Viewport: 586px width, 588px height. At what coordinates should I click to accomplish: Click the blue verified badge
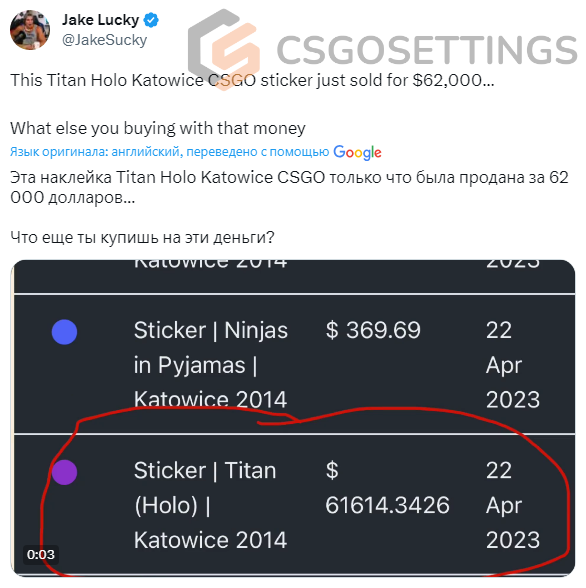[x=151, y=20]
